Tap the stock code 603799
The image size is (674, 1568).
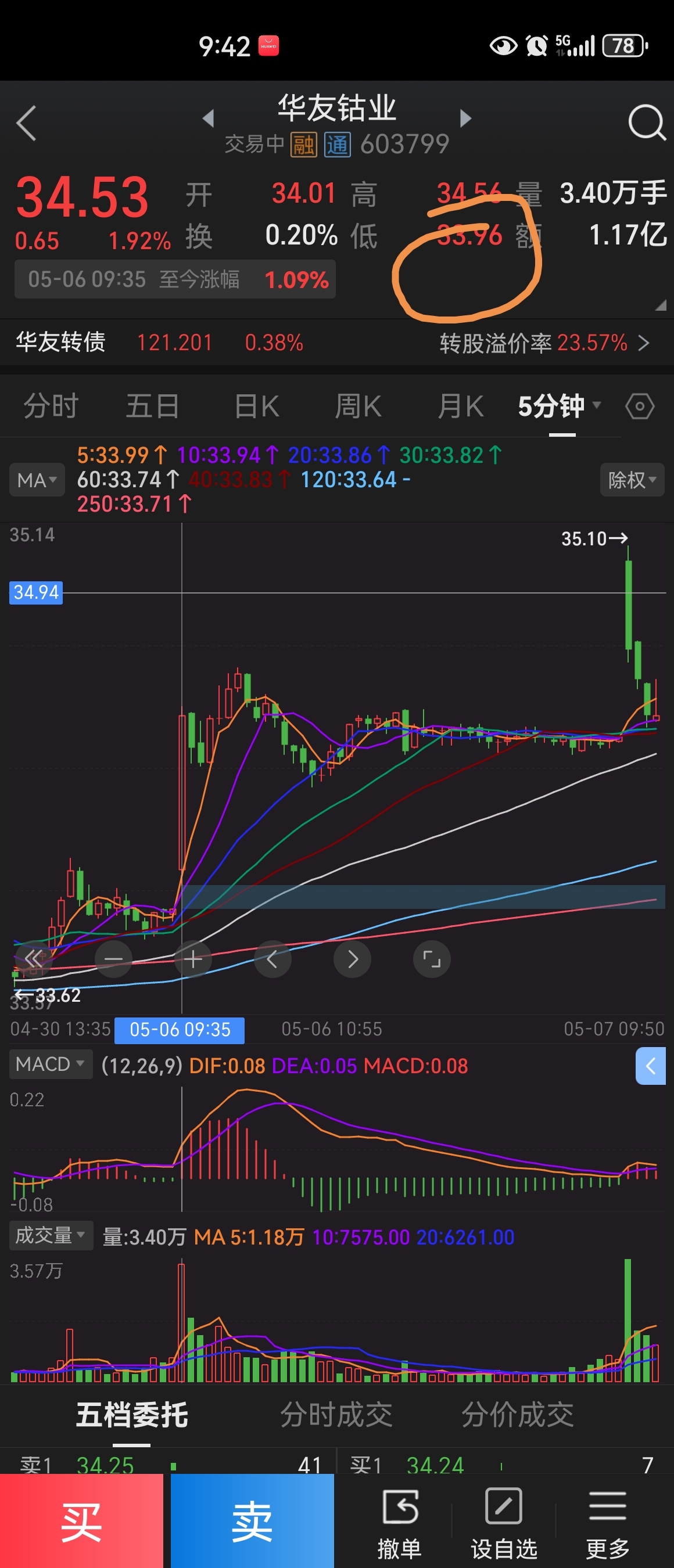click(404, 145)
